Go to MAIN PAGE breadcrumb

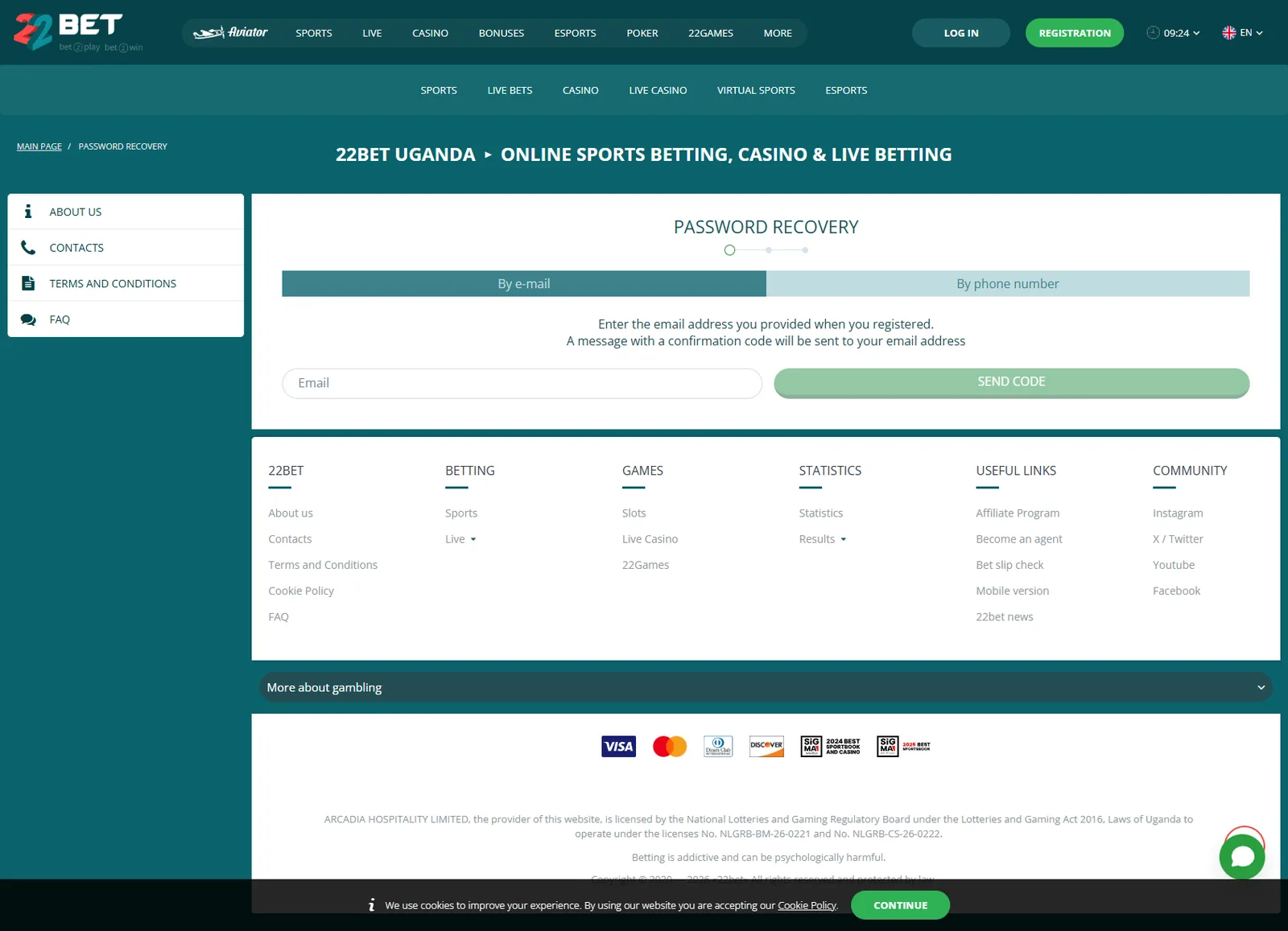tap(39, 146)
